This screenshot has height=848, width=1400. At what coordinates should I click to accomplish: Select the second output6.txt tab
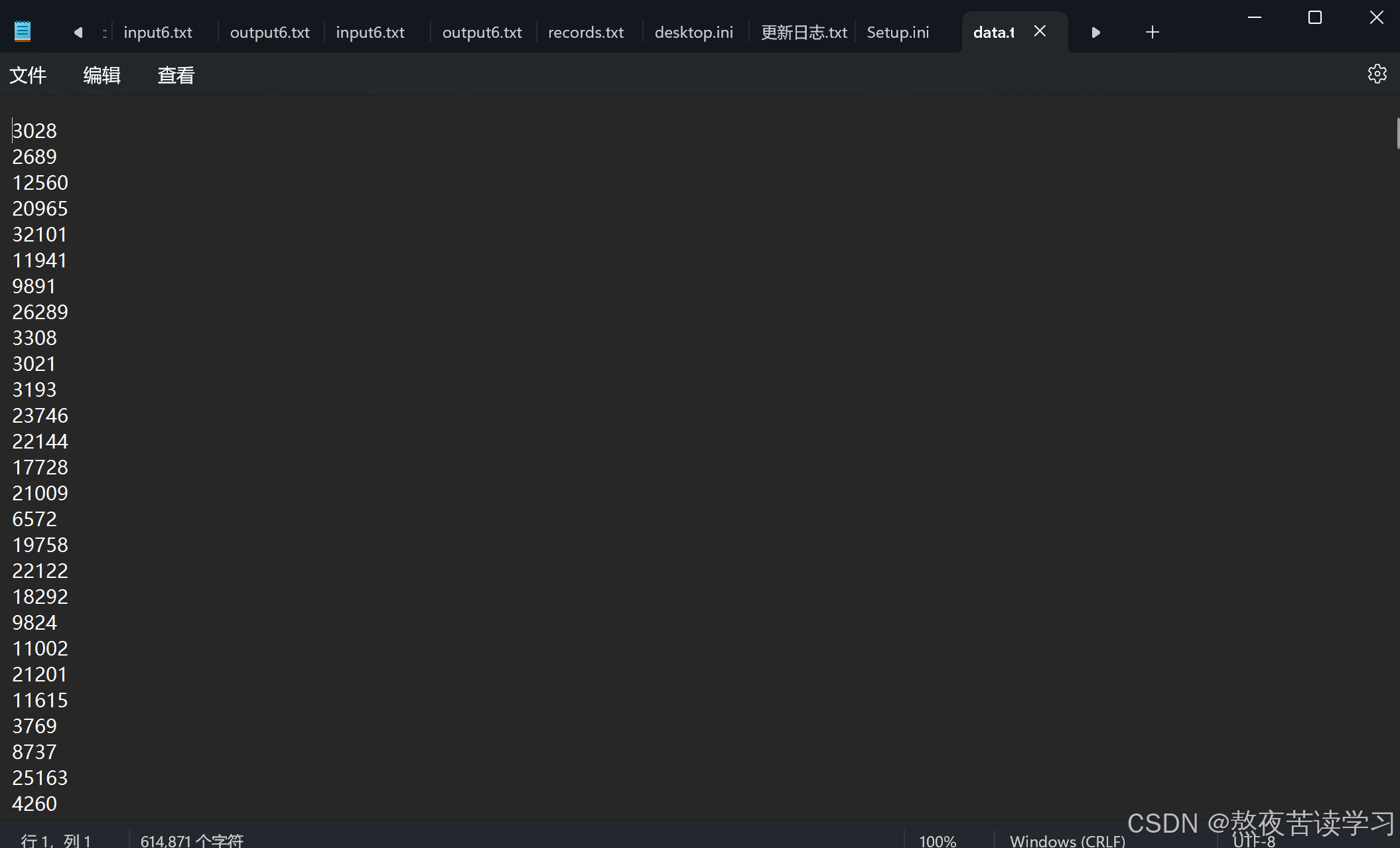[x=482, y=33]
